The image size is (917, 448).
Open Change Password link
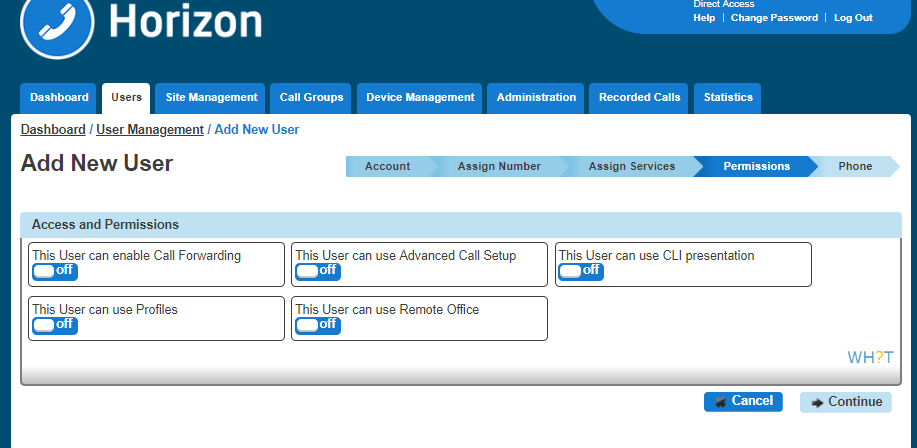[x=774, y=18]
